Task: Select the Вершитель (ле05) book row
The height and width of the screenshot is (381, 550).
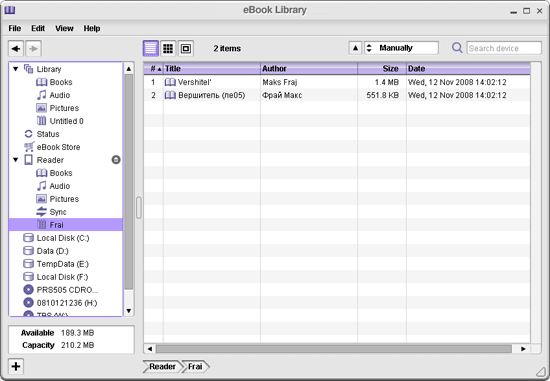Action: click(337, 95)
